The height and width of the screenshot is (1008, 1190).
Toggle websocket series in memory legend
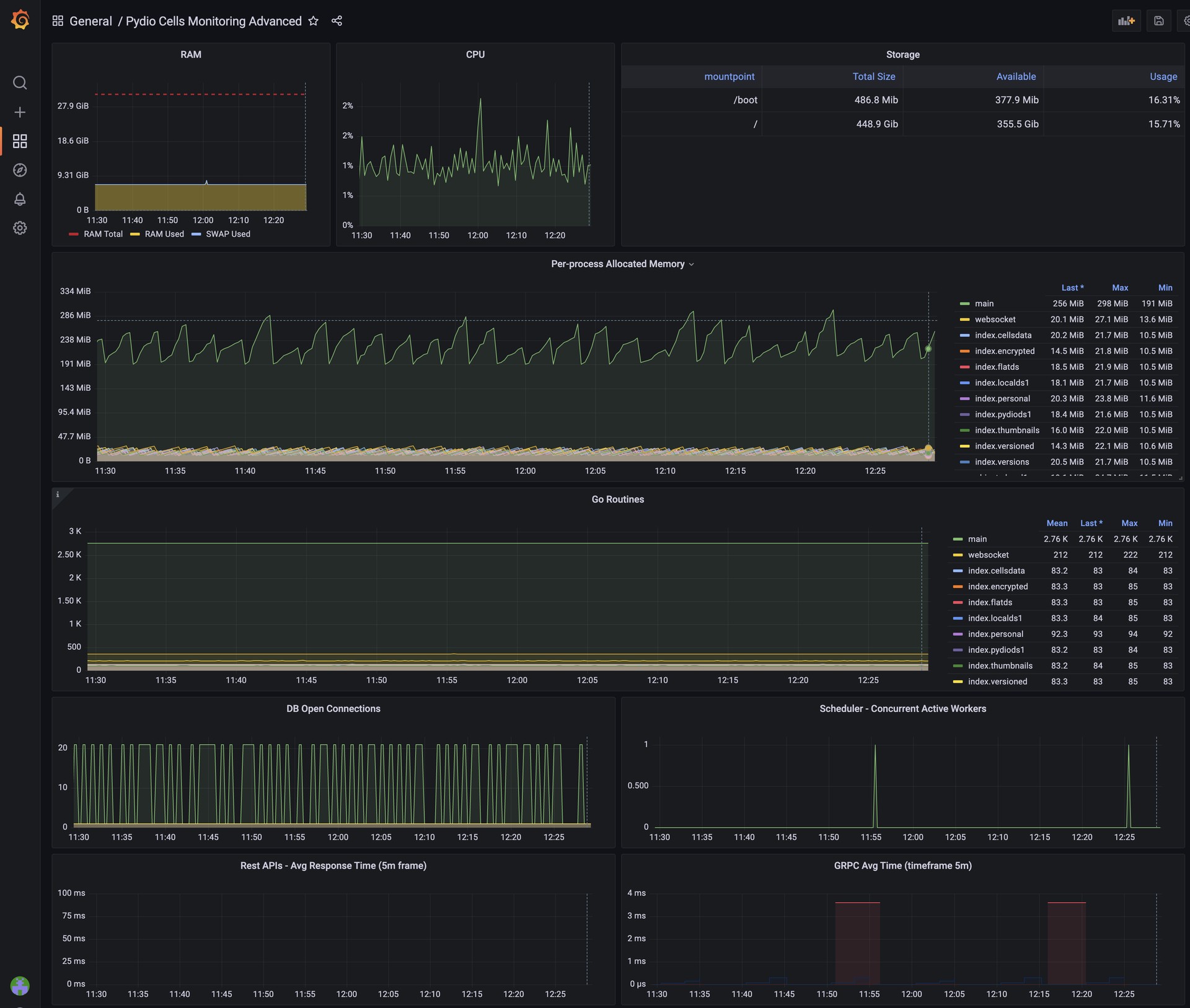[x=995, y=320]
